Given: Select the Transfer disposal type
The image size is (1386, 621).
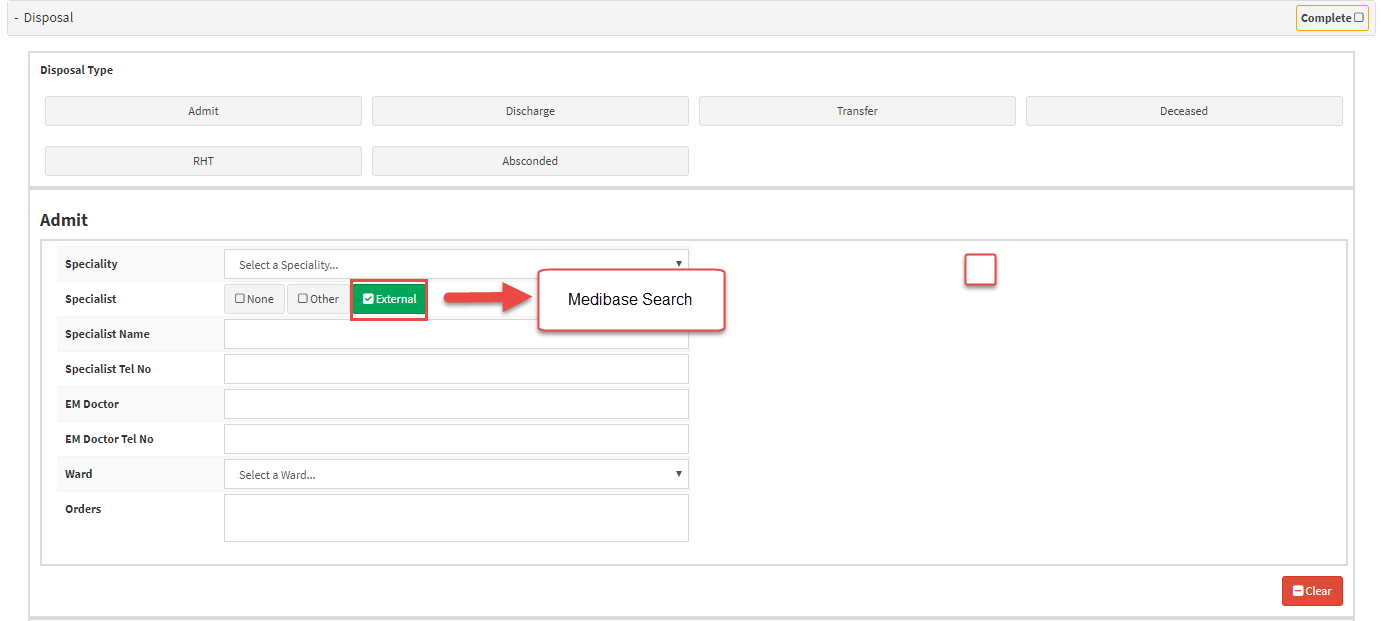Looking at the screenshot, I should coord(857,111).
